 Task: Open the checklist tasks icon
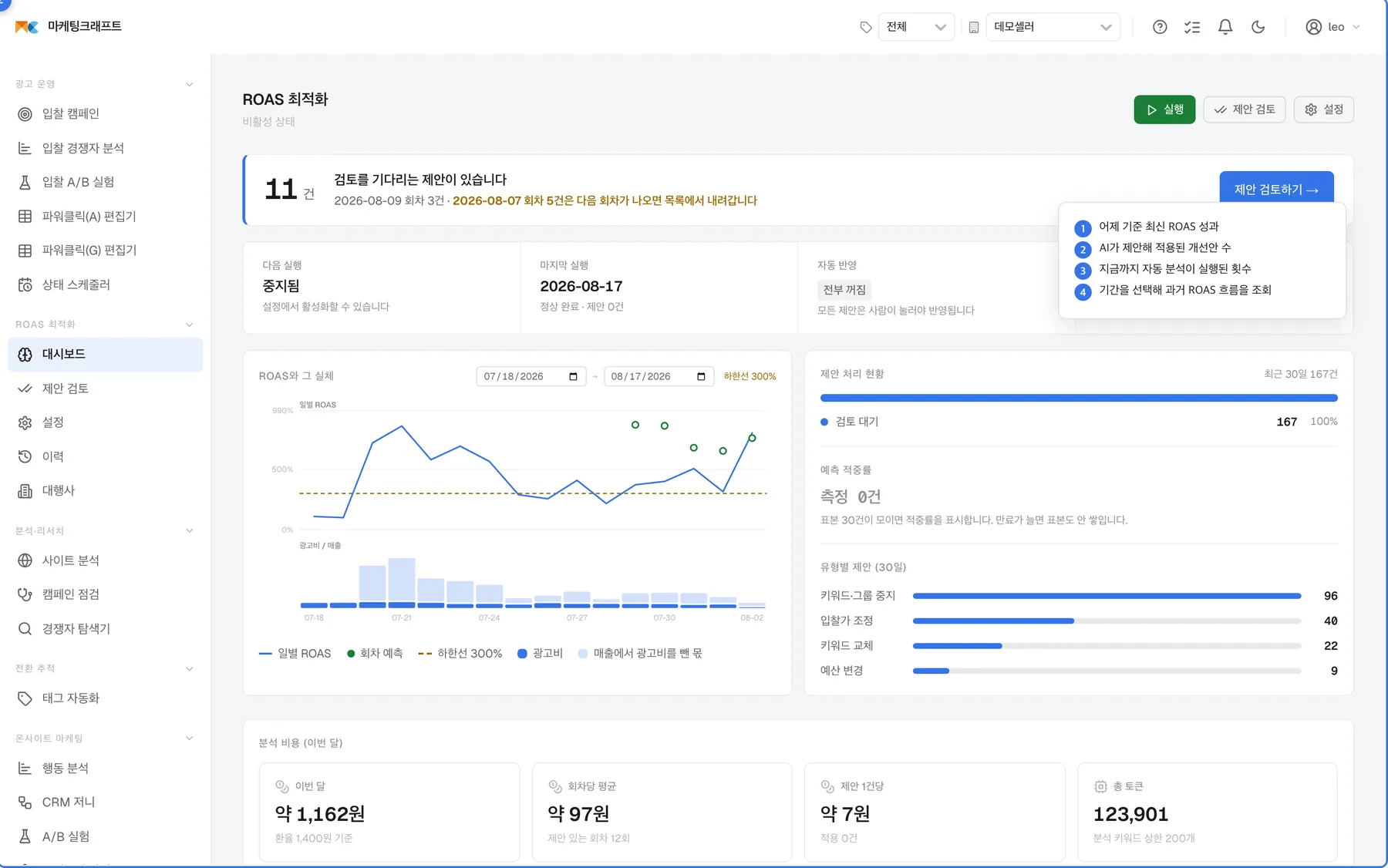[x=1192, y=27]
